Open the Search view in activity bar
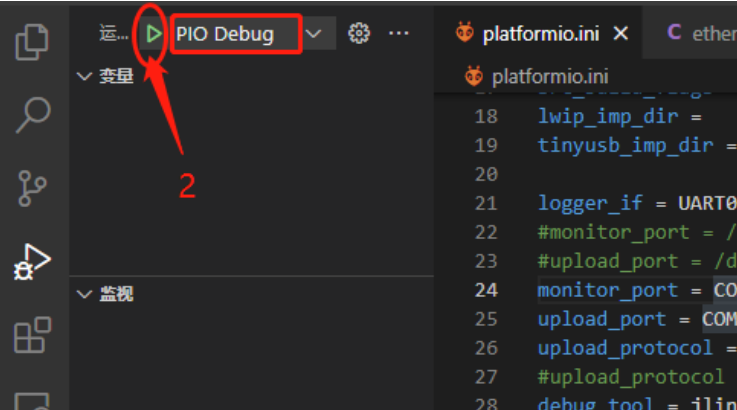The width and height of the screenshot is (737, 410). (33, 115)
